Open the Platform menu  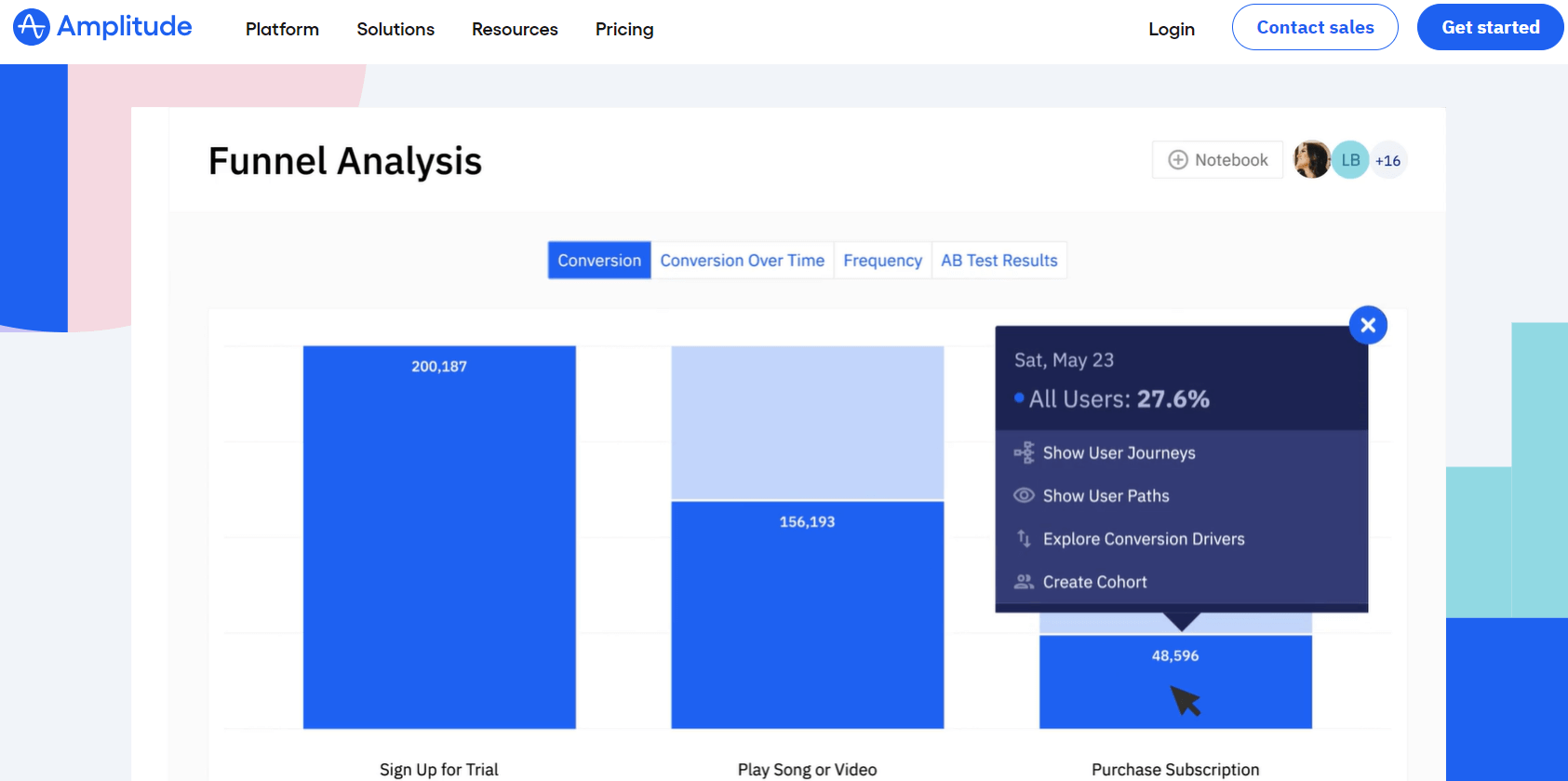282,29
